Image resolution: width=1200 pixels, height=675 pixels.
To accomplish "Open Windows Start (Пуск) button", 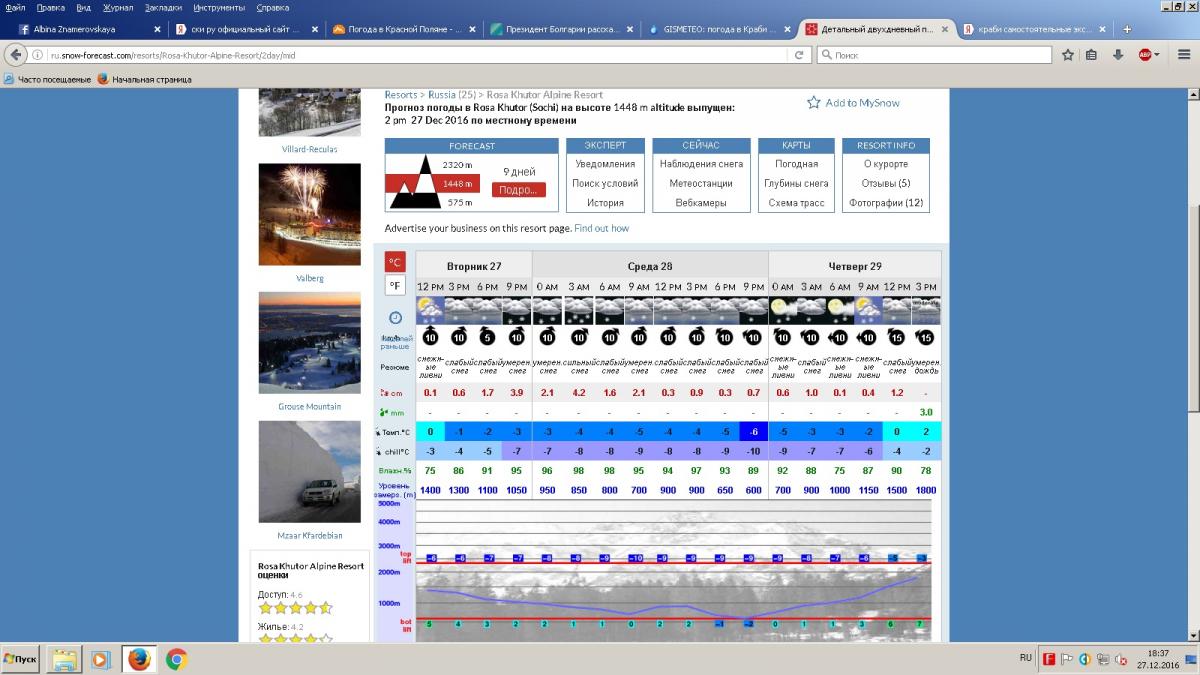I will click(22, 659).
